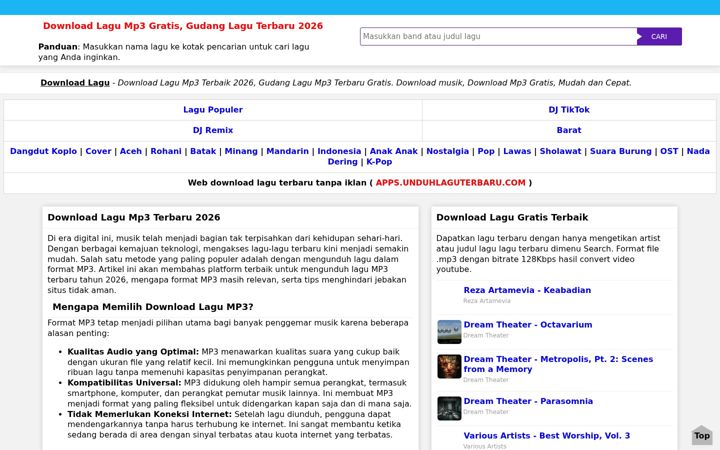The width and height of the screenshot is (720, 450).
Task: Click the Octavarium album cover thumbnail
Action: (x=449, y=332)
